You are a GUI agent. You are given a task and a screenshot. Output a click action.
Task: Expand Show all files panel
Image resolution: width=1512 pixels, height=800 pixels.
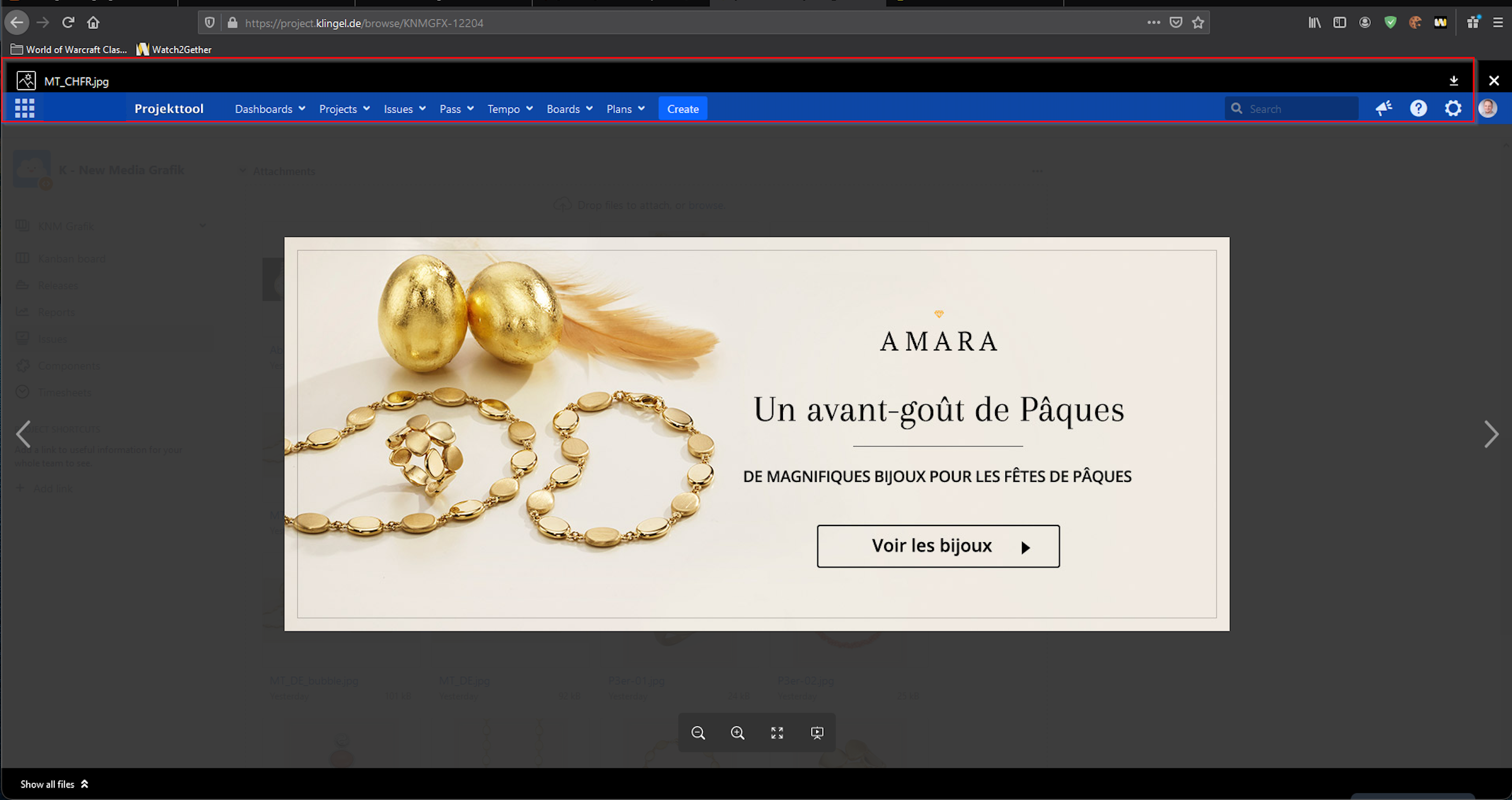click(54, 784)
